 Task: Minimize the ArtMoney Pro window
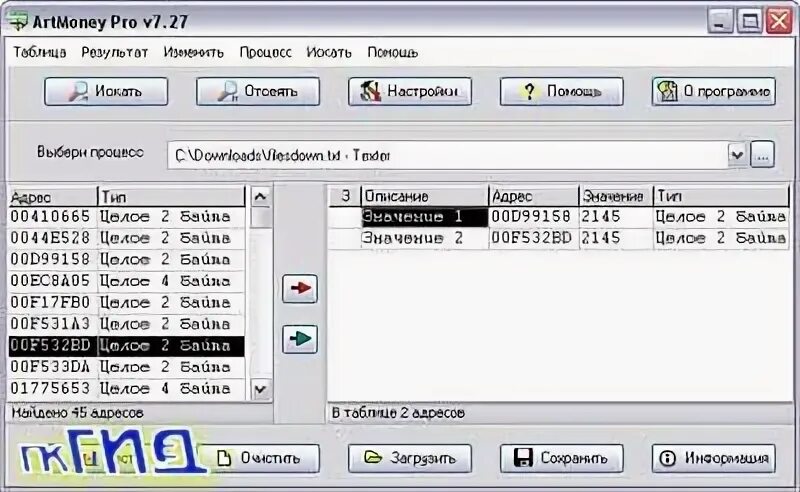720,21
